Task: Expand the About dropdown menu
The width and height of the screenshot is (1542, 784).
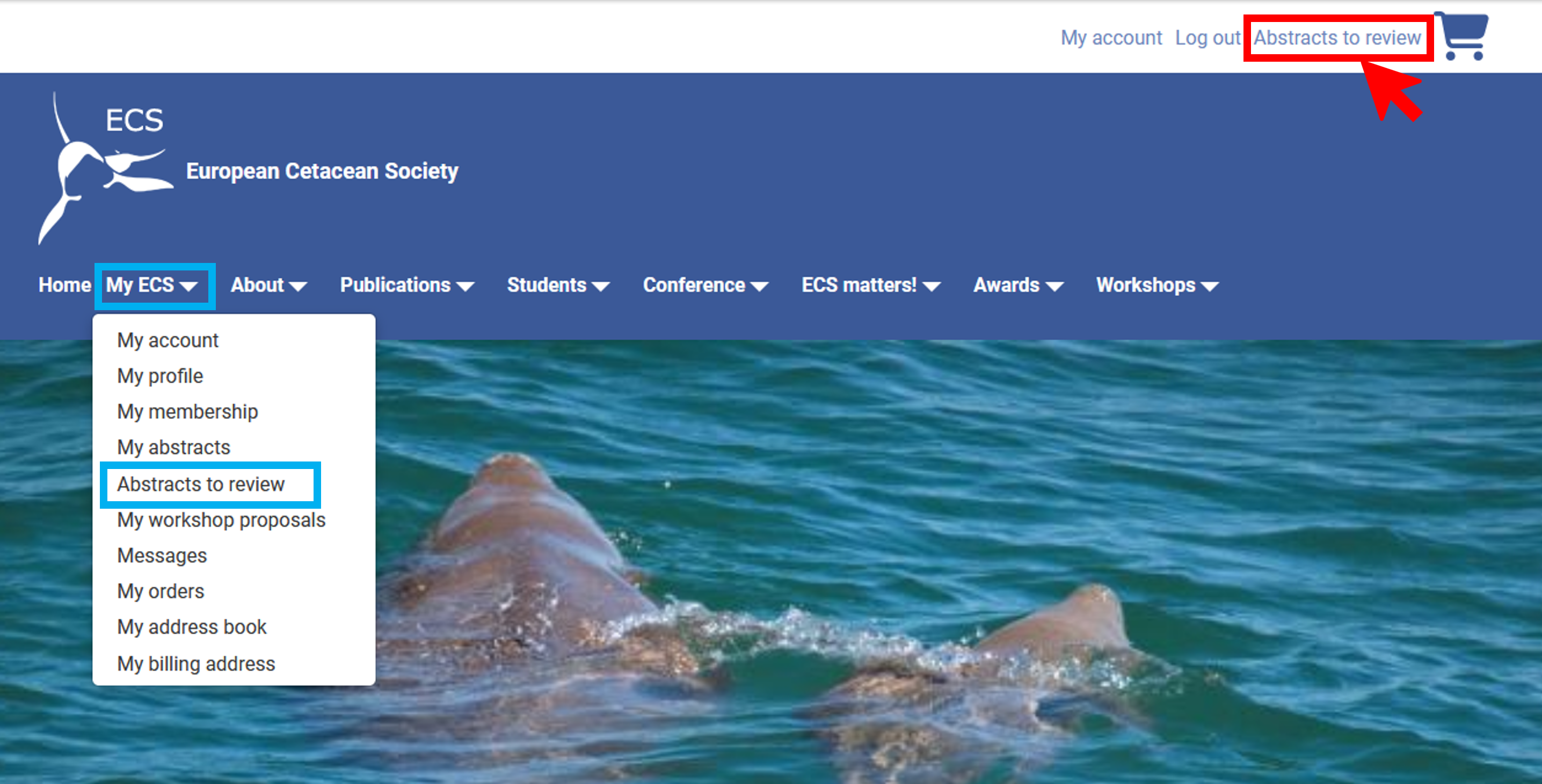Action: coord(269,285)
